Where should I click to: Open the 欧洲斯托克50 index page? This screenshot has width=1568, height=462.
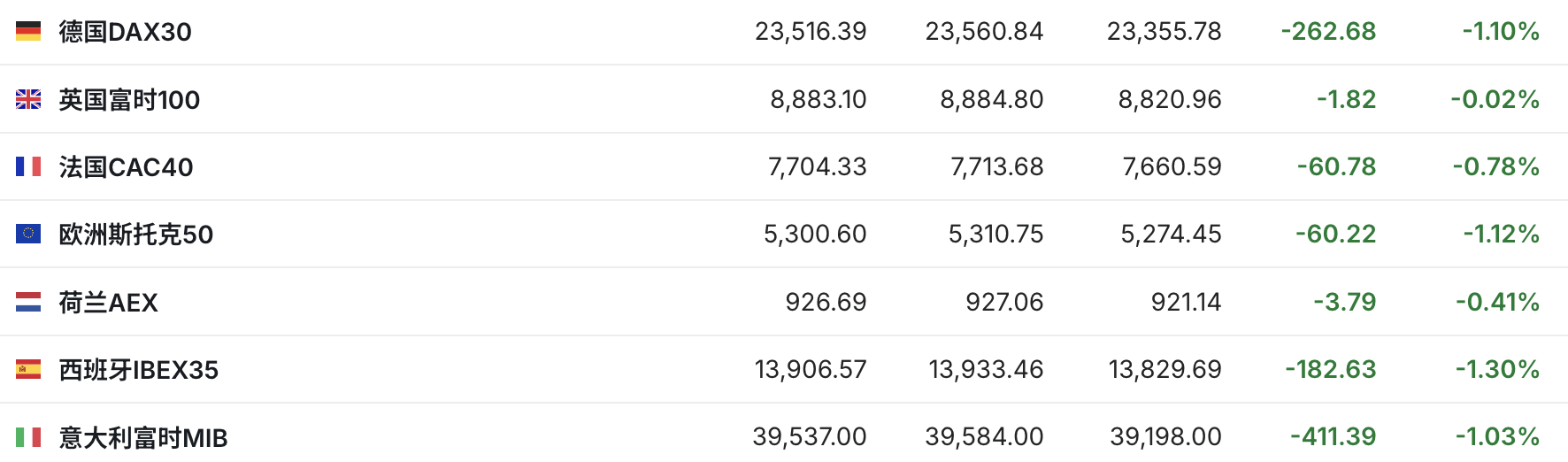(x=135, y=235)
